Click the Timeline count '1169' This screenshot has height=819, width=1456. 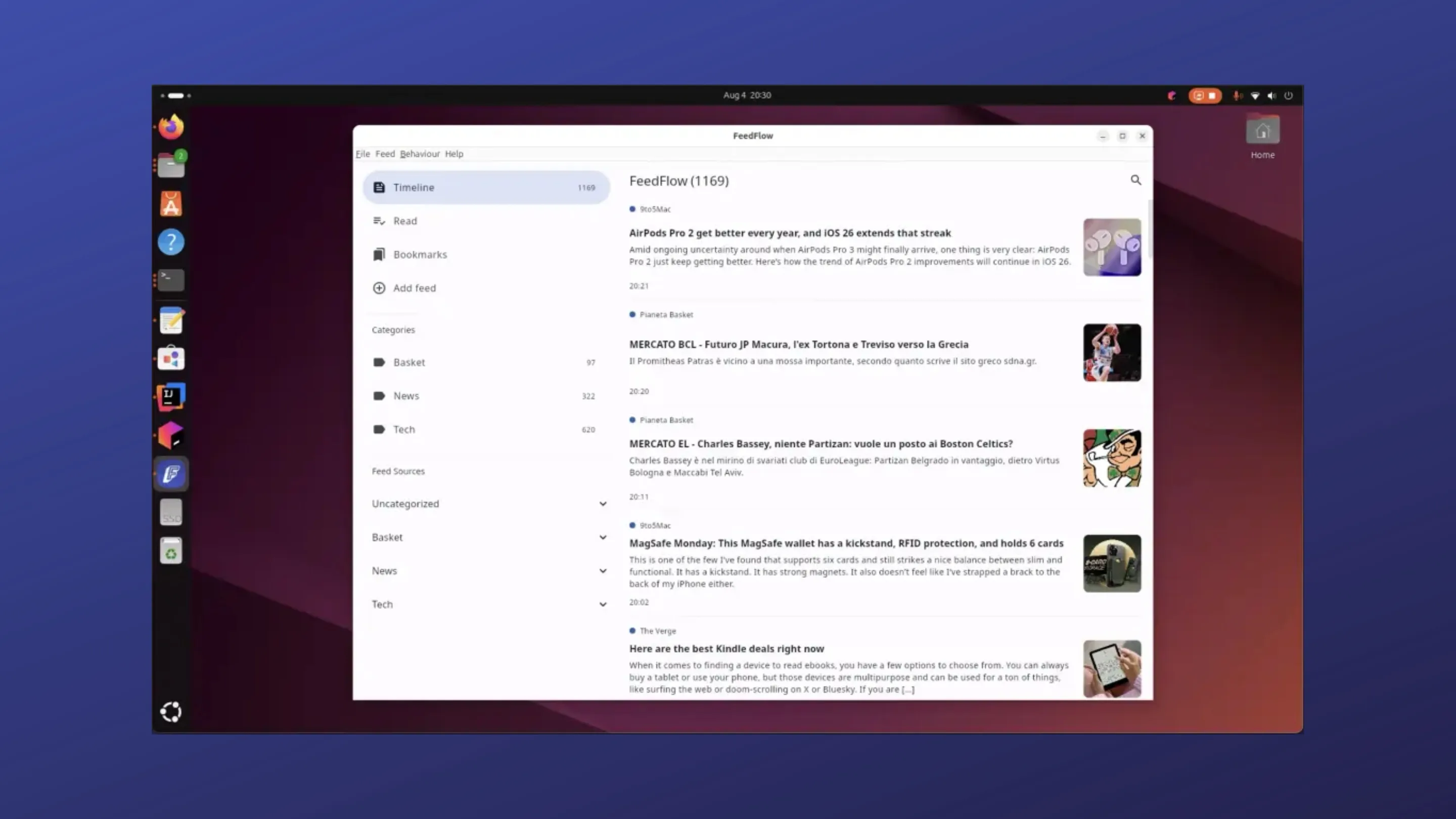586,188
